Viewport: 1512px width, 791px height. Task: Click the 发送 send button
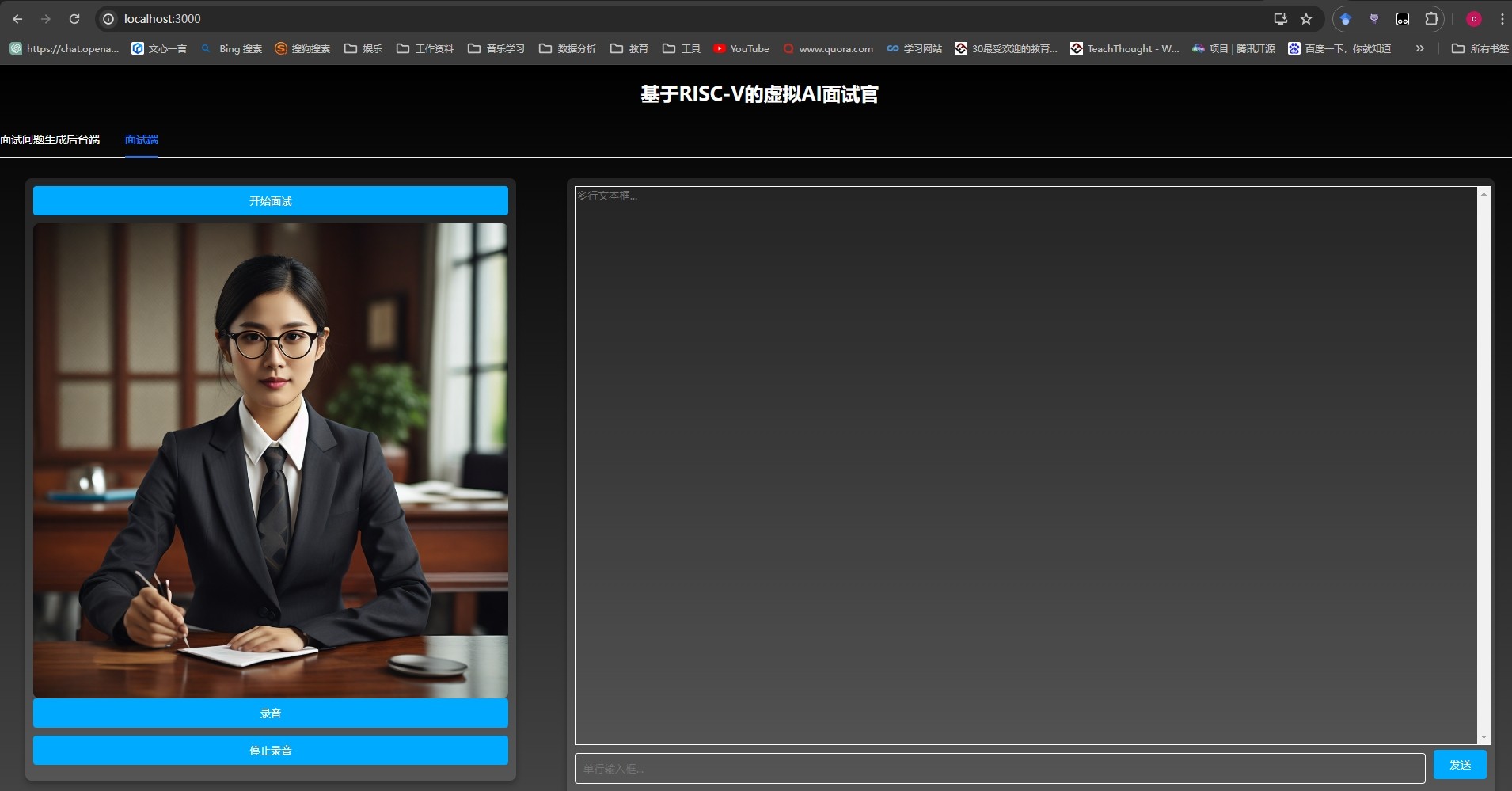(x=1460, y=765)
